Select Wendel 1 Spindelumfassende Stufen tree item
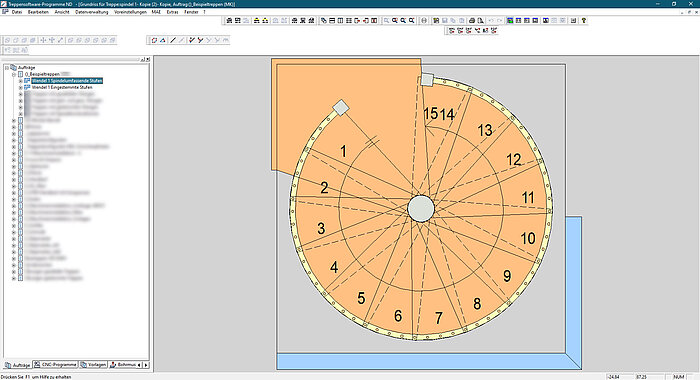Image resolution: width=700 pixels, height=380 pixels. 67,81
